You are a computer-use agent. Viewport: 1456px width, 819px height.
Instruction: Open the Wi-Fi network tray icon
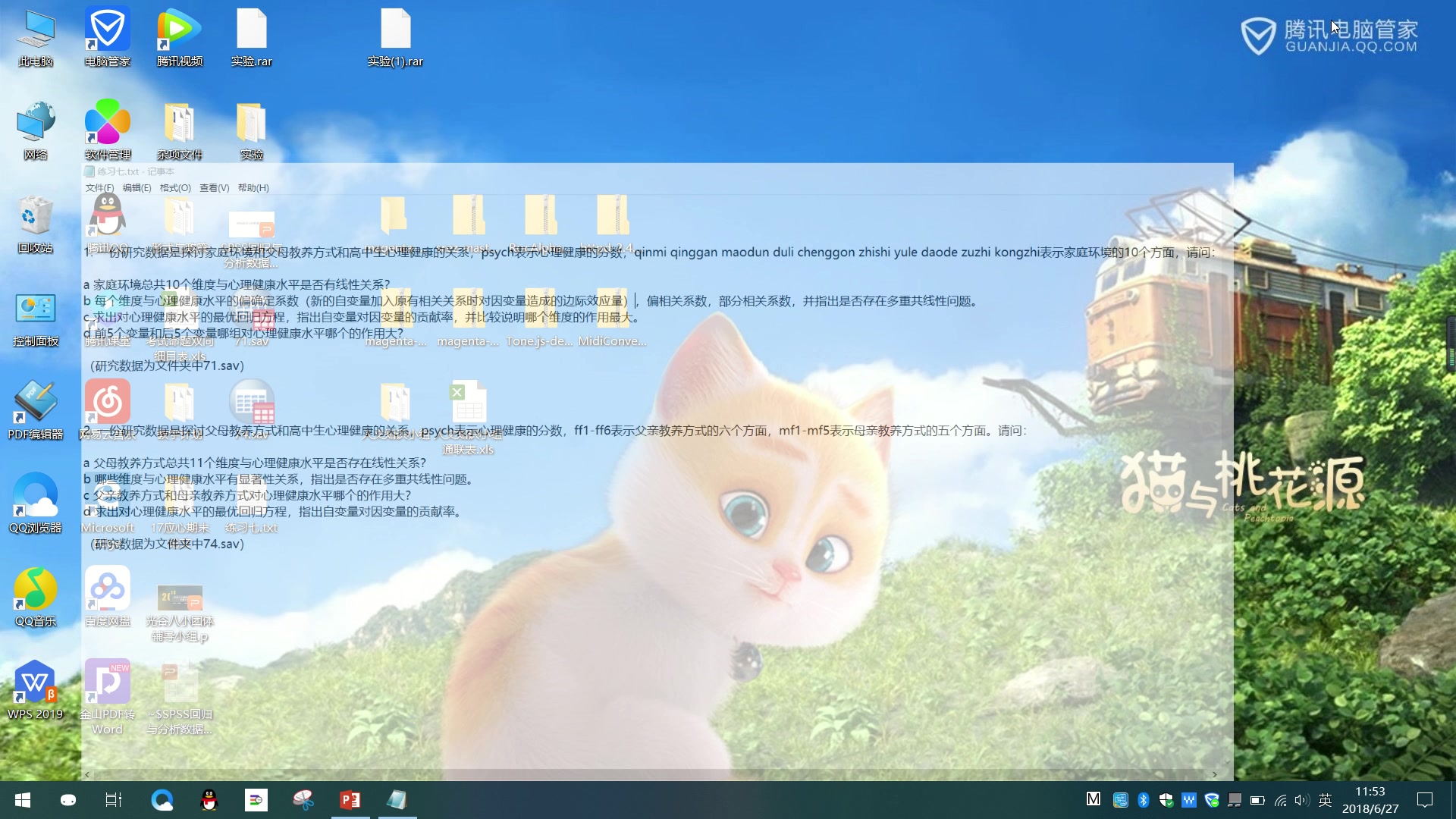[1280, 800]
